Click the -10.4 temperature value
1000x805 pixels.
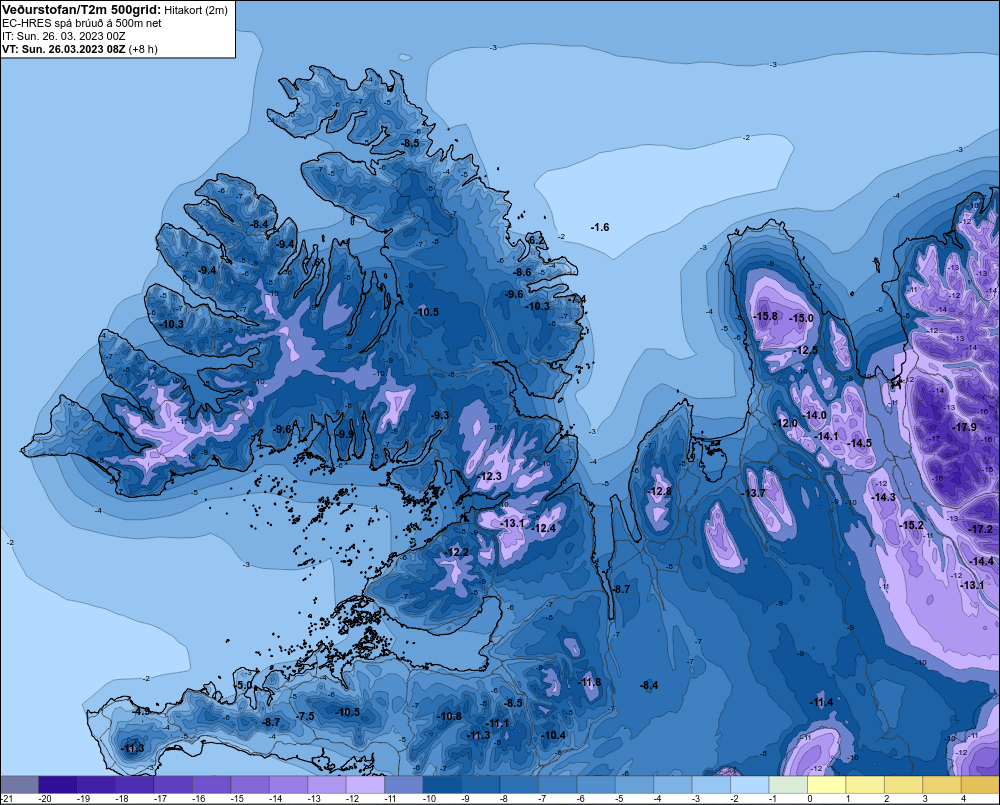click(553, 735)
